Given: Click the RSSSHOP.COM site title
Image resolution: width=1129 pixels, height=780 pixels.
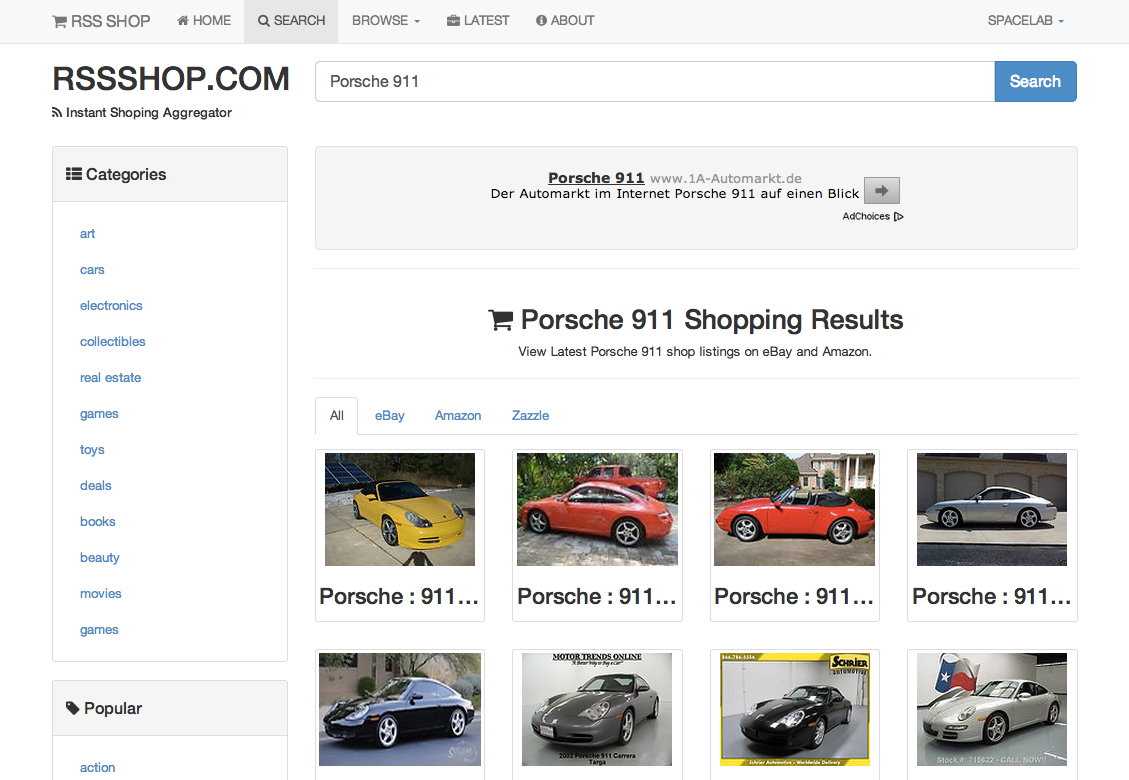Looking at the screenshot, I should point(171,79).
